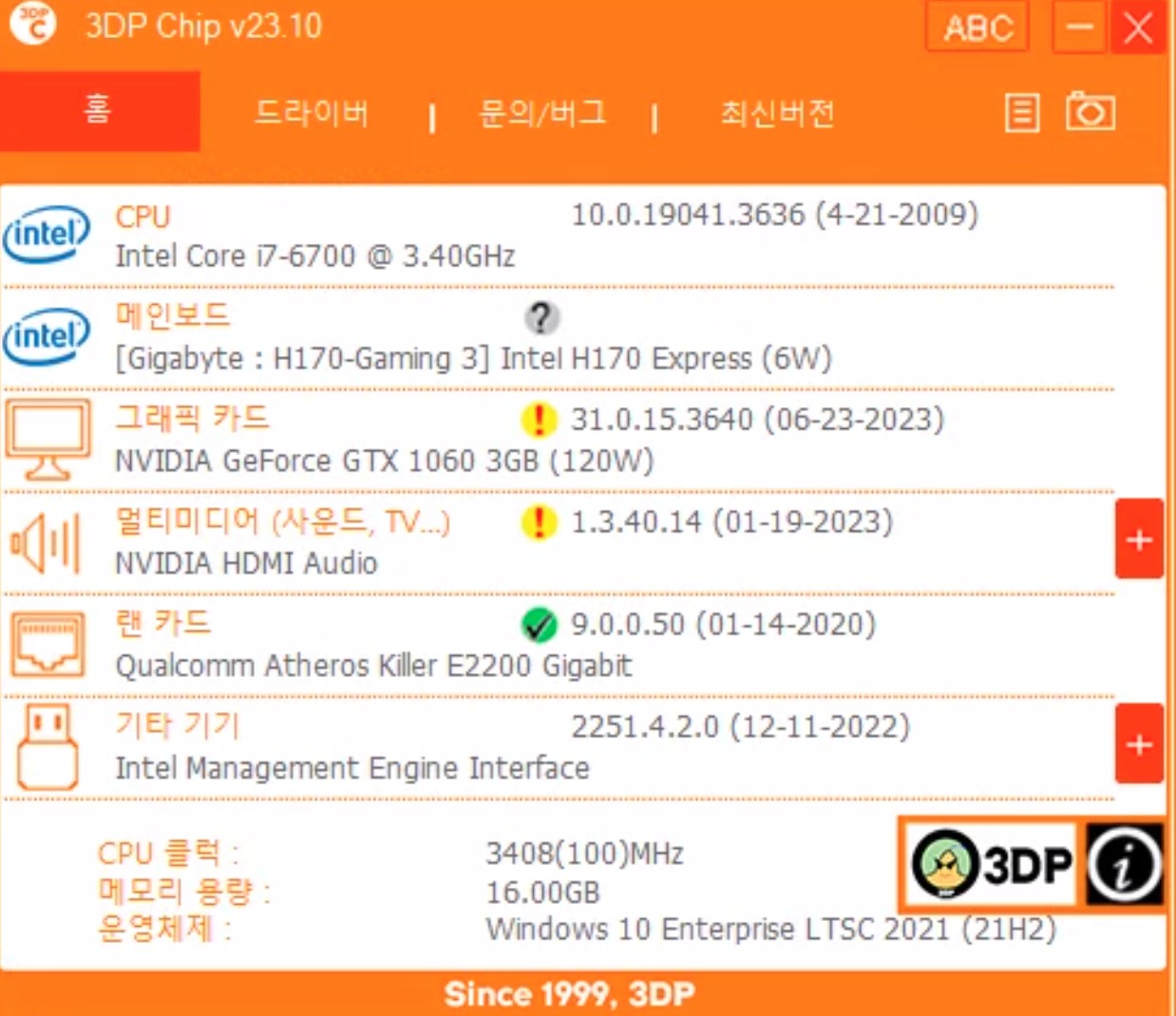This screenshot has width=1176, height=1016.
Task: Click the ethernet port icon for 랜 카드
Action: 47,644
